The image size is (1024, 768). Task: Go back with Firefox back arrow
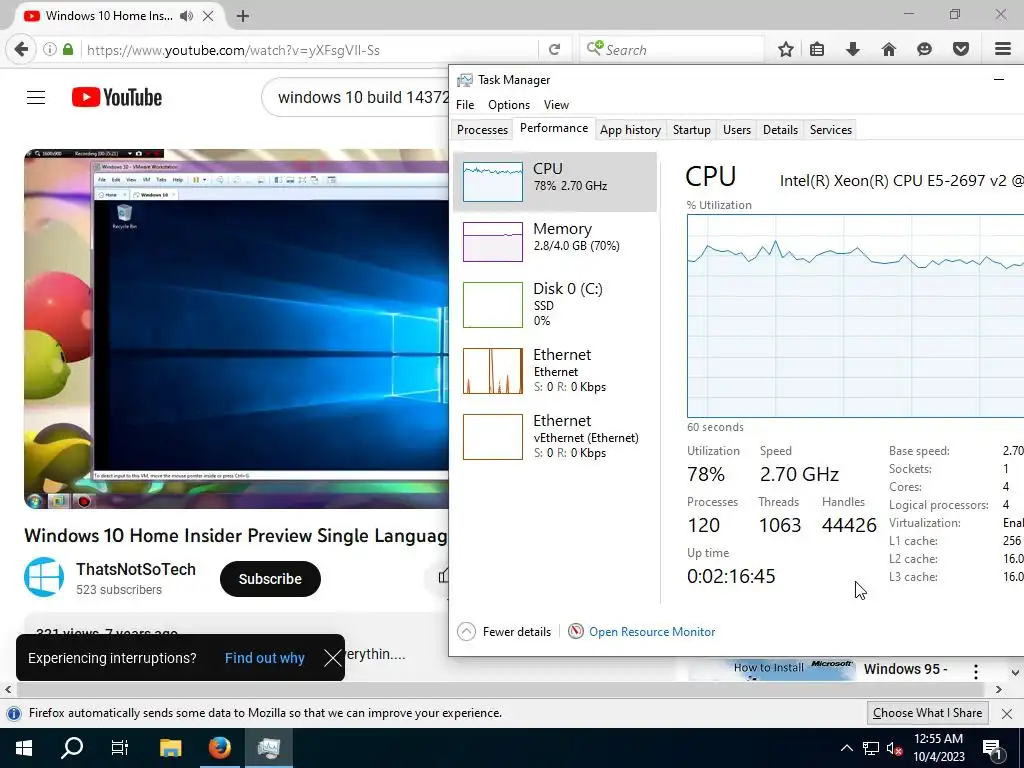tap(22, 50)
